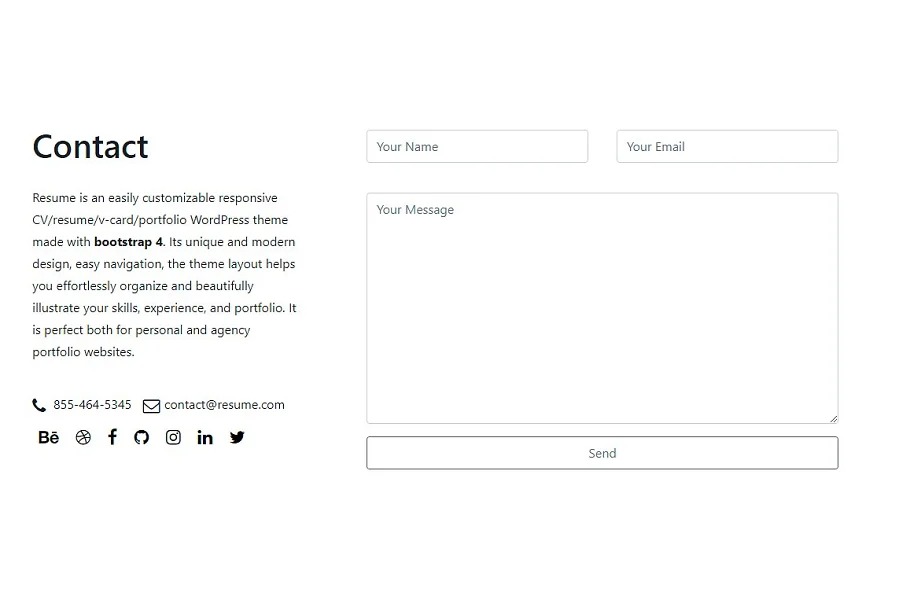This screenshot has width=910, height=607.
Task: Click the phone handset icon
Action: click(39, 405)
